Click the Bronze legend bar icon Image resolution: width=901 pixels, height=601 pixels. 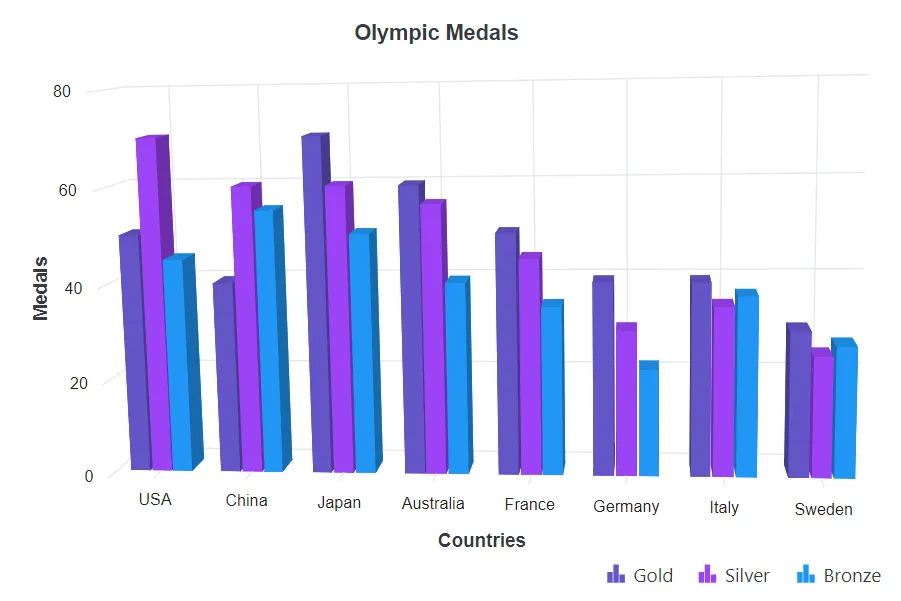[x=806, y=574]
